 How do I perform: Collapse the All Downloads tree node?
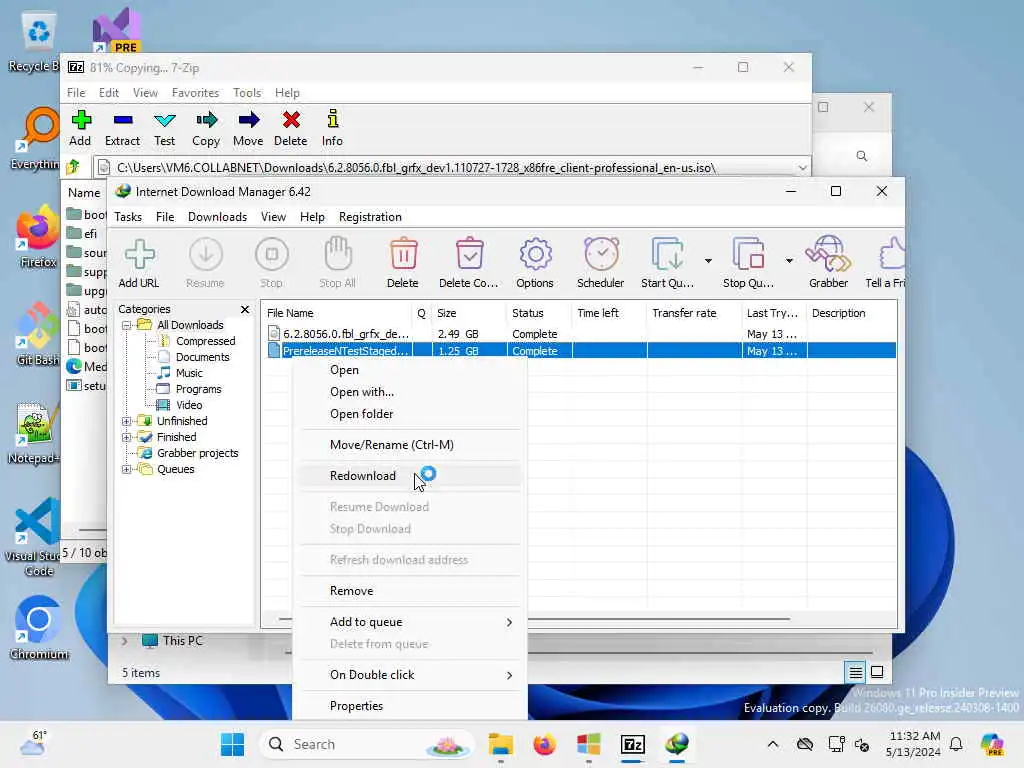point(127,325)
